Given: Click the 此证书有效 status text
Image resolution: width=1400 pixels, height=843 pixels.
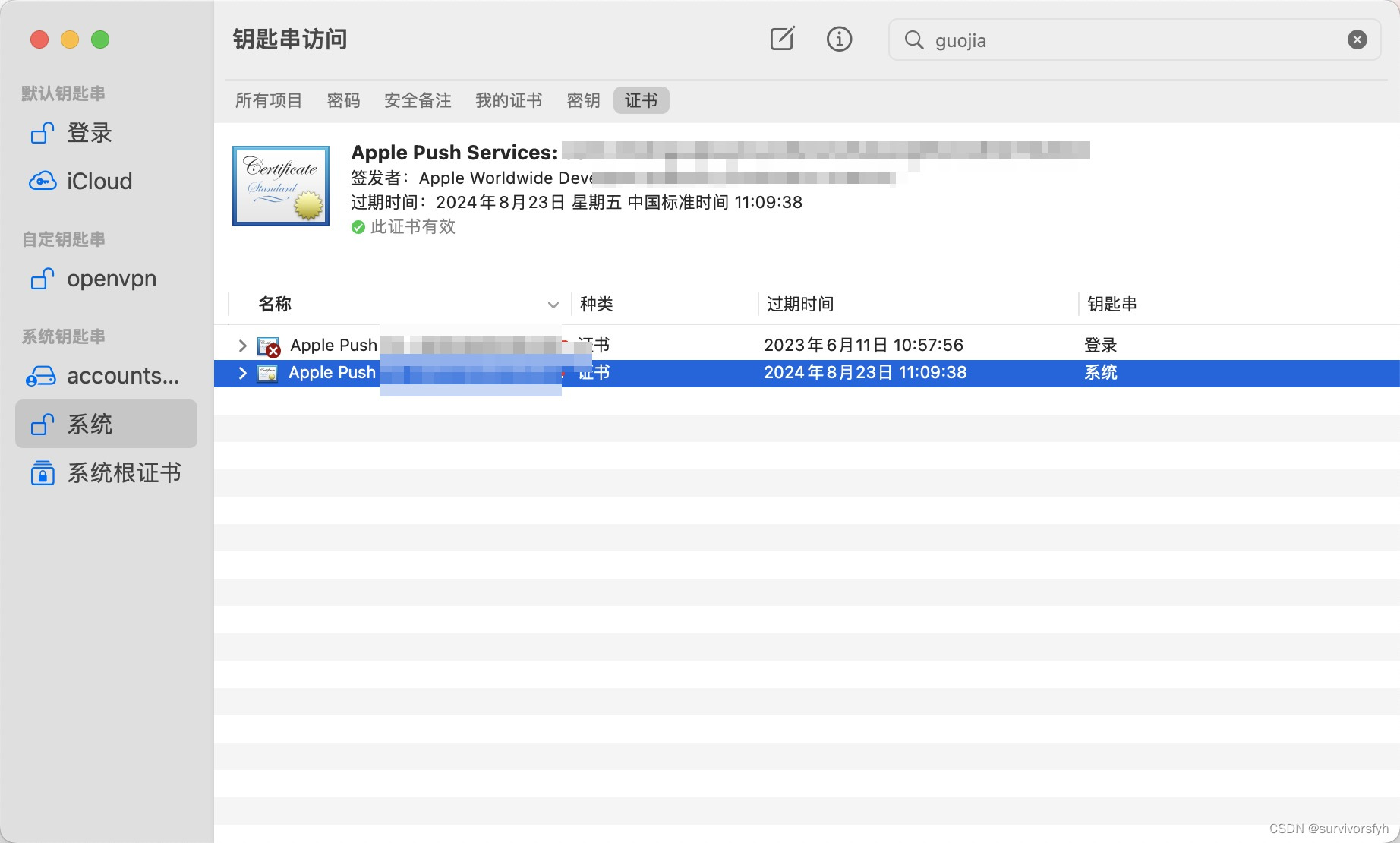Looking at the screenshot, I should 413,226.
